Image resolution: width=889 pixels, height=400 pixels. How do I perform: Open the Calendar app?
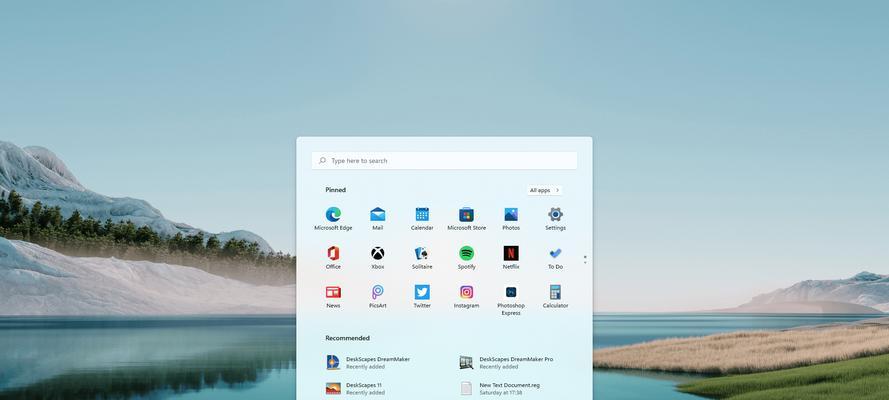point(422,219)
